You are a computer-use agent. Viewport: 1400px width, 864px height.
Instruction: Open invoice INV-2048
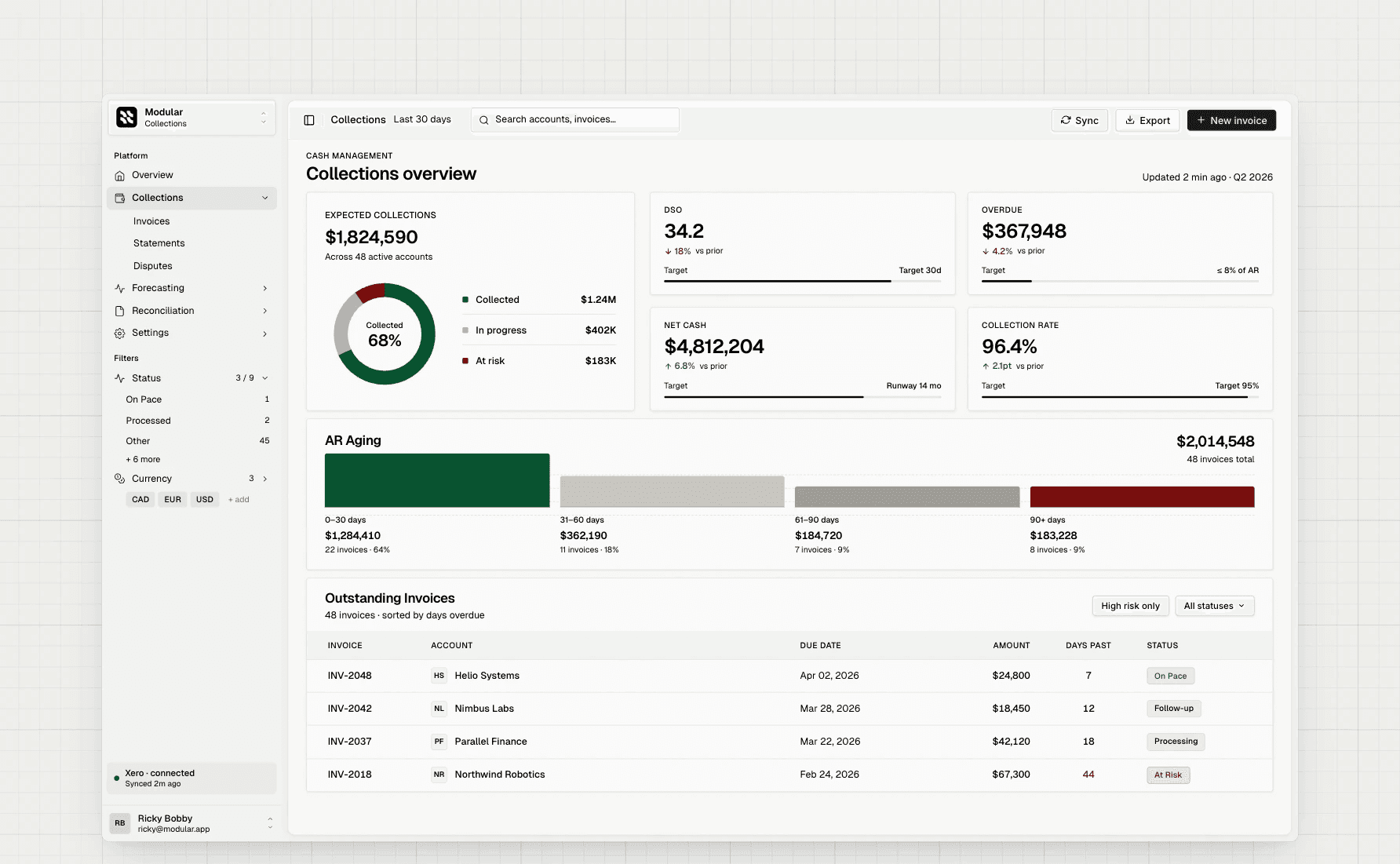[350, 676]
